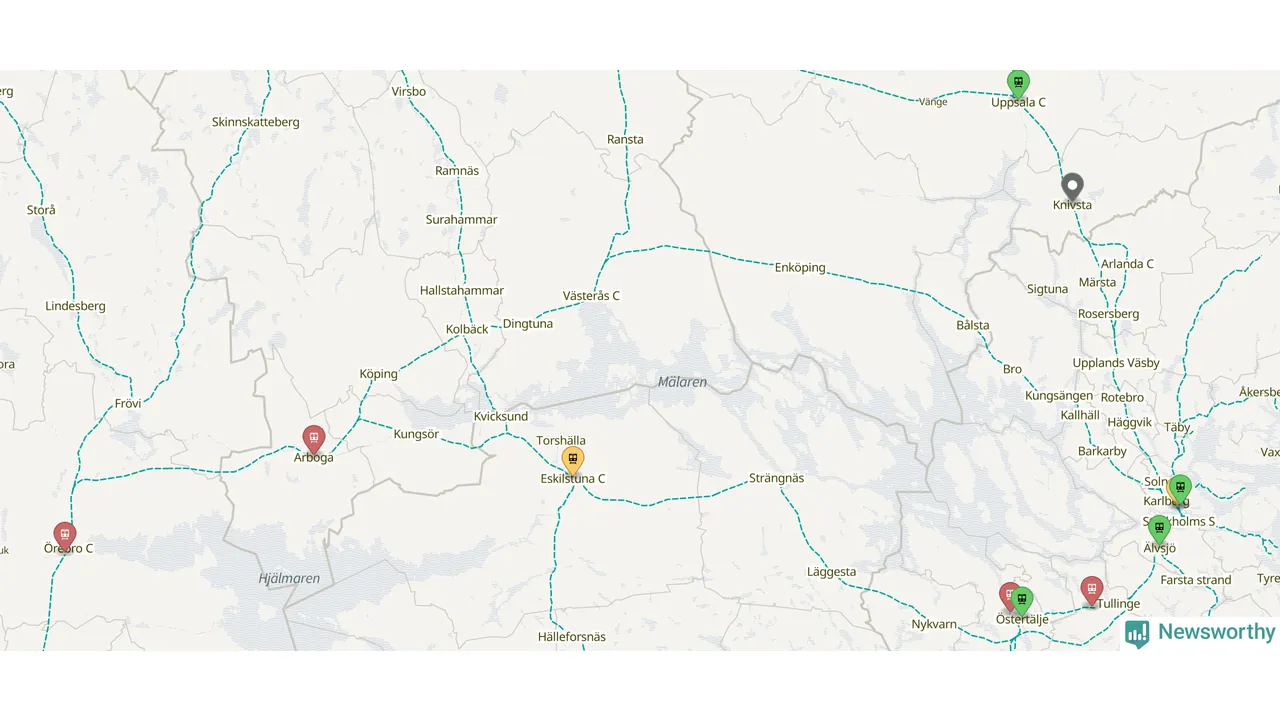The width and height of the screenshot is (1280, 720).
Task: Click the Enköping place label
Action: coord(800,267)
